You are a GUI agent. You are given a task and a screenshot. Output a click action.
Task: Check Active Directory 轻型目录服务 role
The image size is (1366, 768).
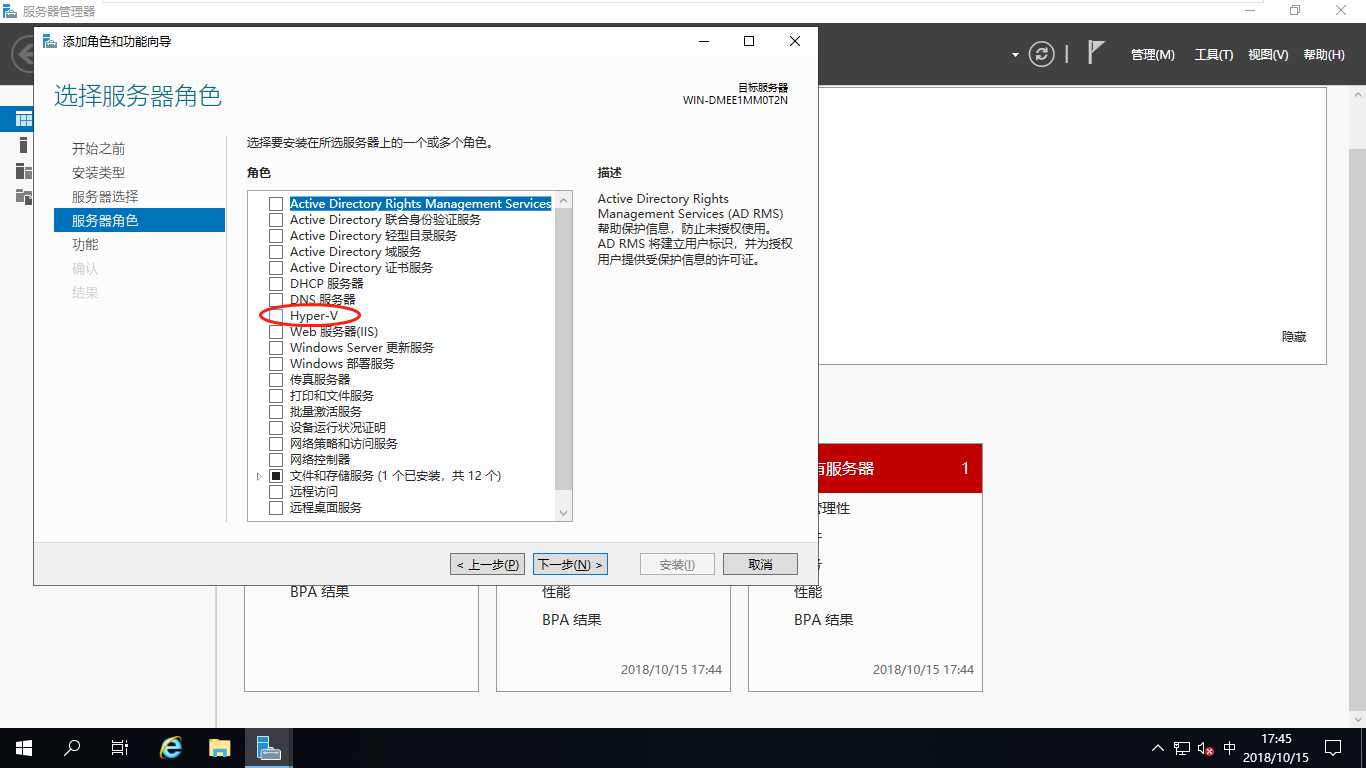tap(276, 236)
